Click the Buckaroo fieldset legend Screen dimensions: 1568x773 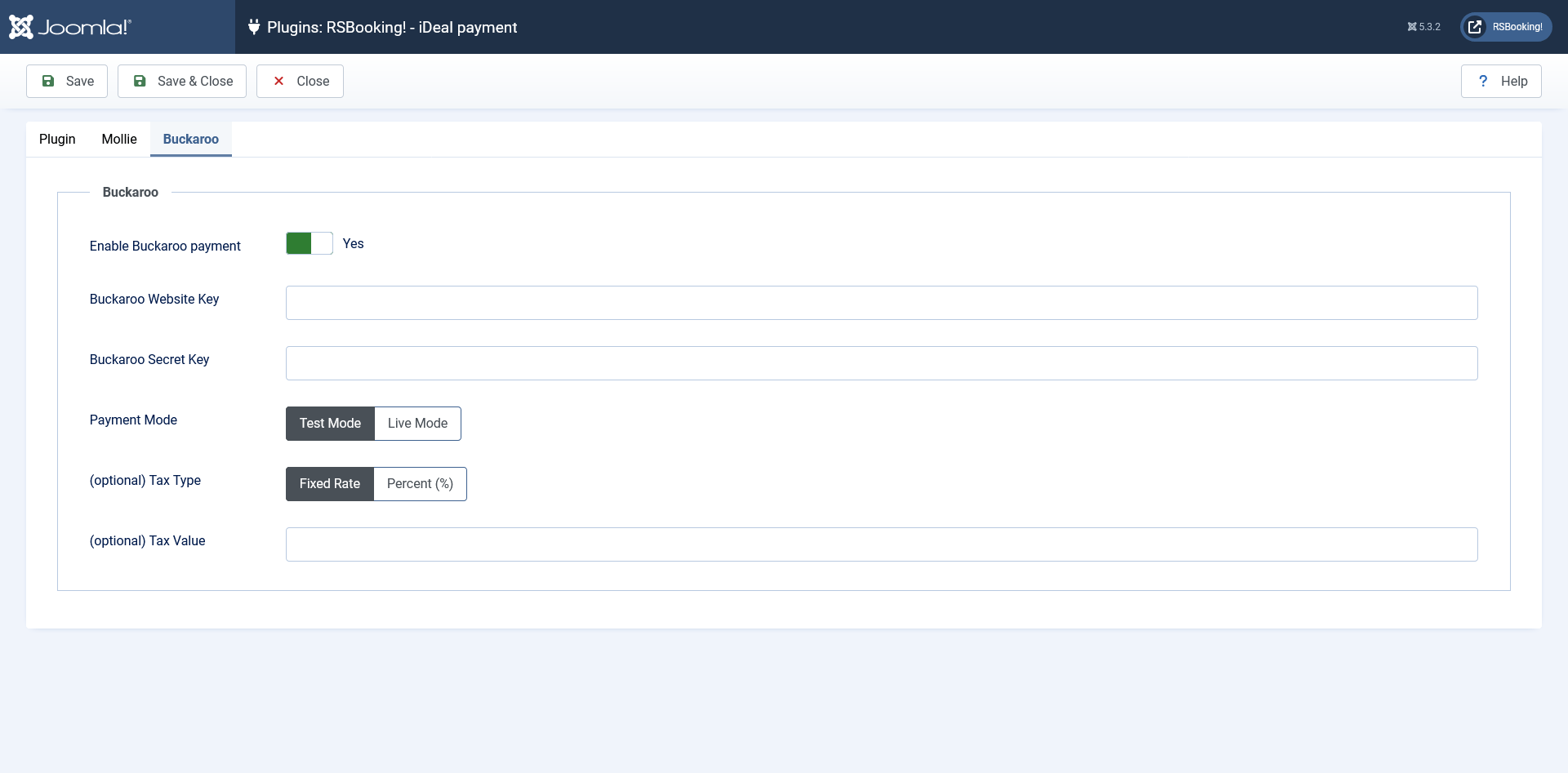pos(131,192)
